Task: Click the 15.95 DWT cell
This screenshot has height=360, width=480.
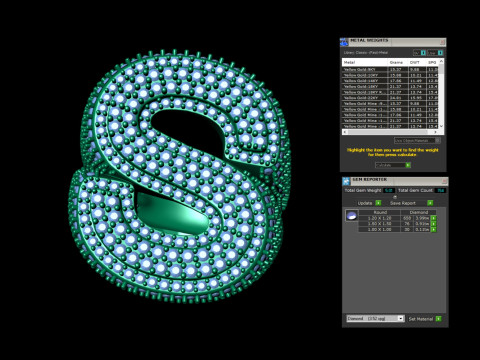Action: 417,98
